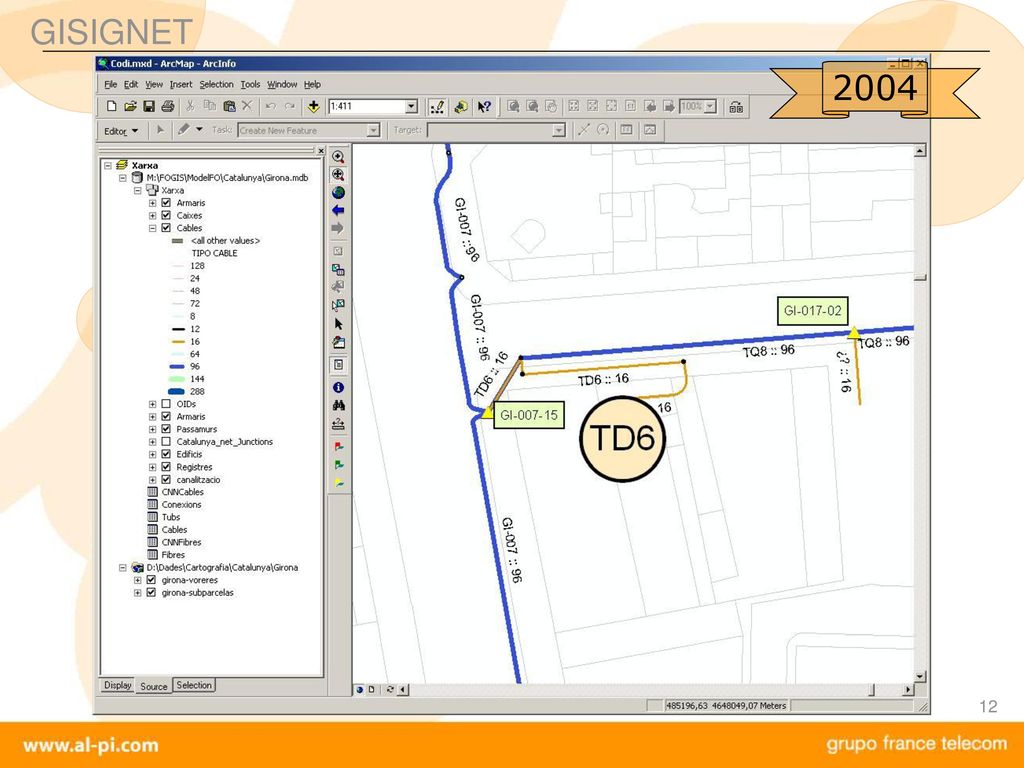The image size is (1024, 768).
Task: Expand the girona-subparcelas layer node
Action: 138,593
